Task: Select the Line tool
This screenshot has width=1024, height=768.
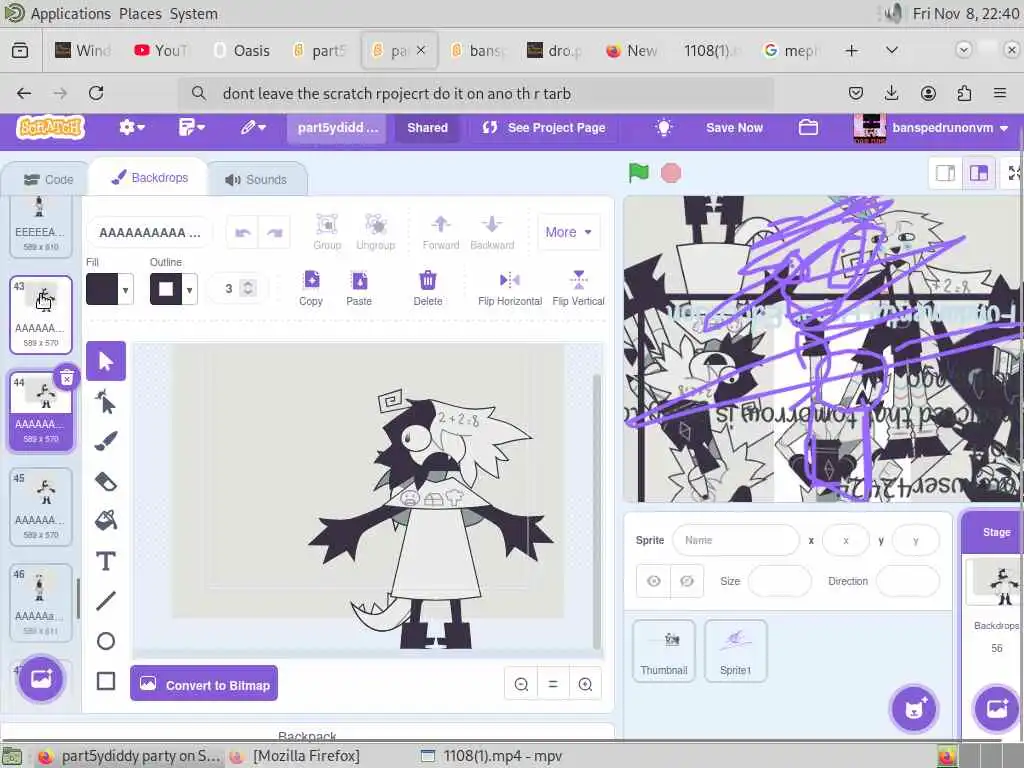Action: [106, 601]
